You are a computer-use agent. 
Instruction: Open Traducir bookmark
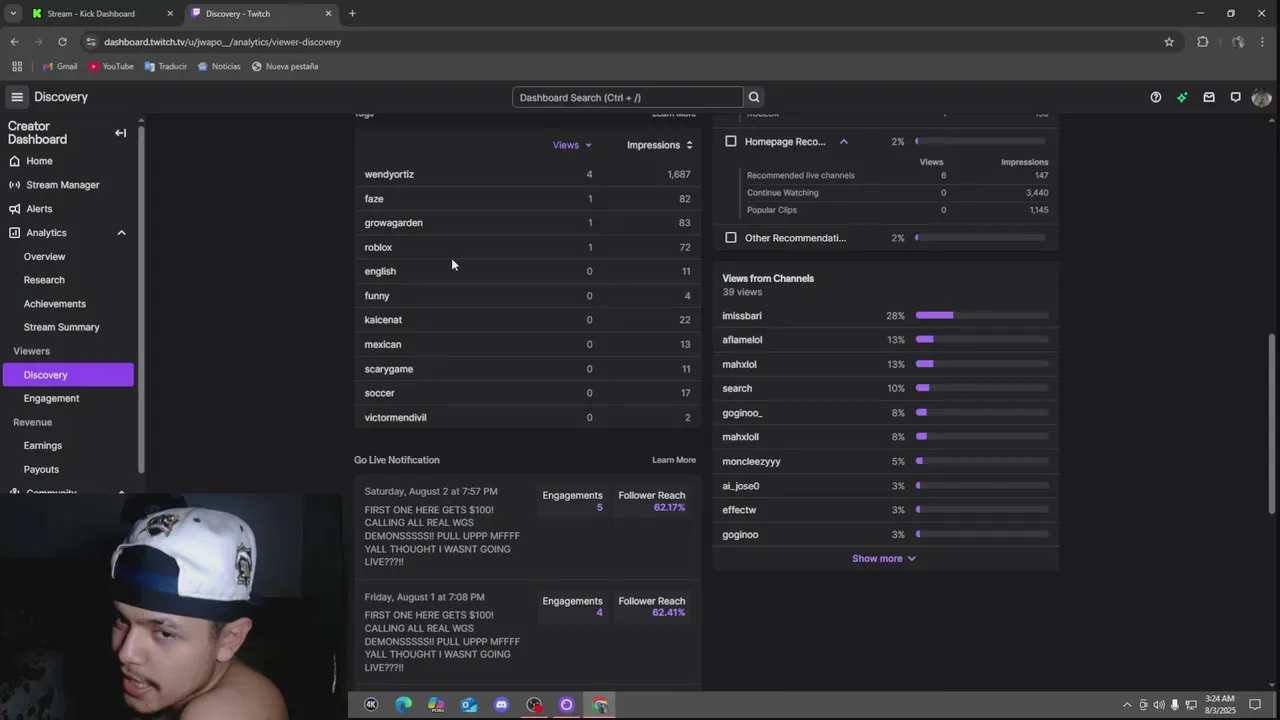[x=166, y=66]
